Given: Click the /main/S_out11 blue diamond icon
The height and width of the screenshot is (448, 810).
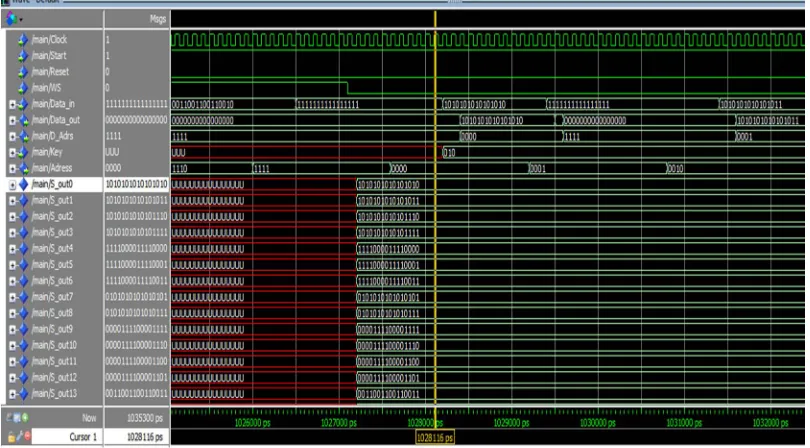Looking at the screenshot, I should (x=23, y=361).
